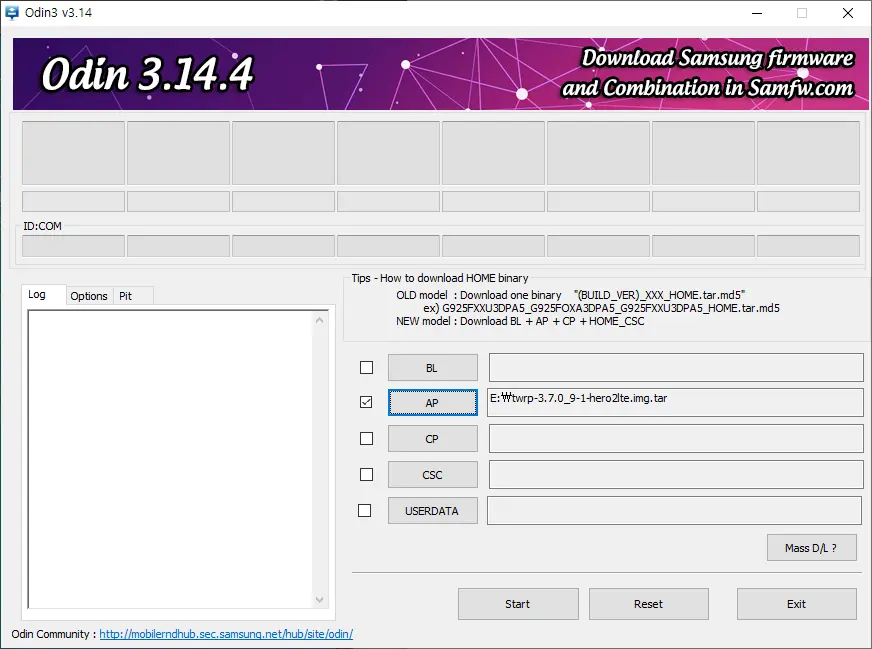The height and width of the screenshot is (649, 872).
Task: Click the USERDATA file button
Action: 433,511
